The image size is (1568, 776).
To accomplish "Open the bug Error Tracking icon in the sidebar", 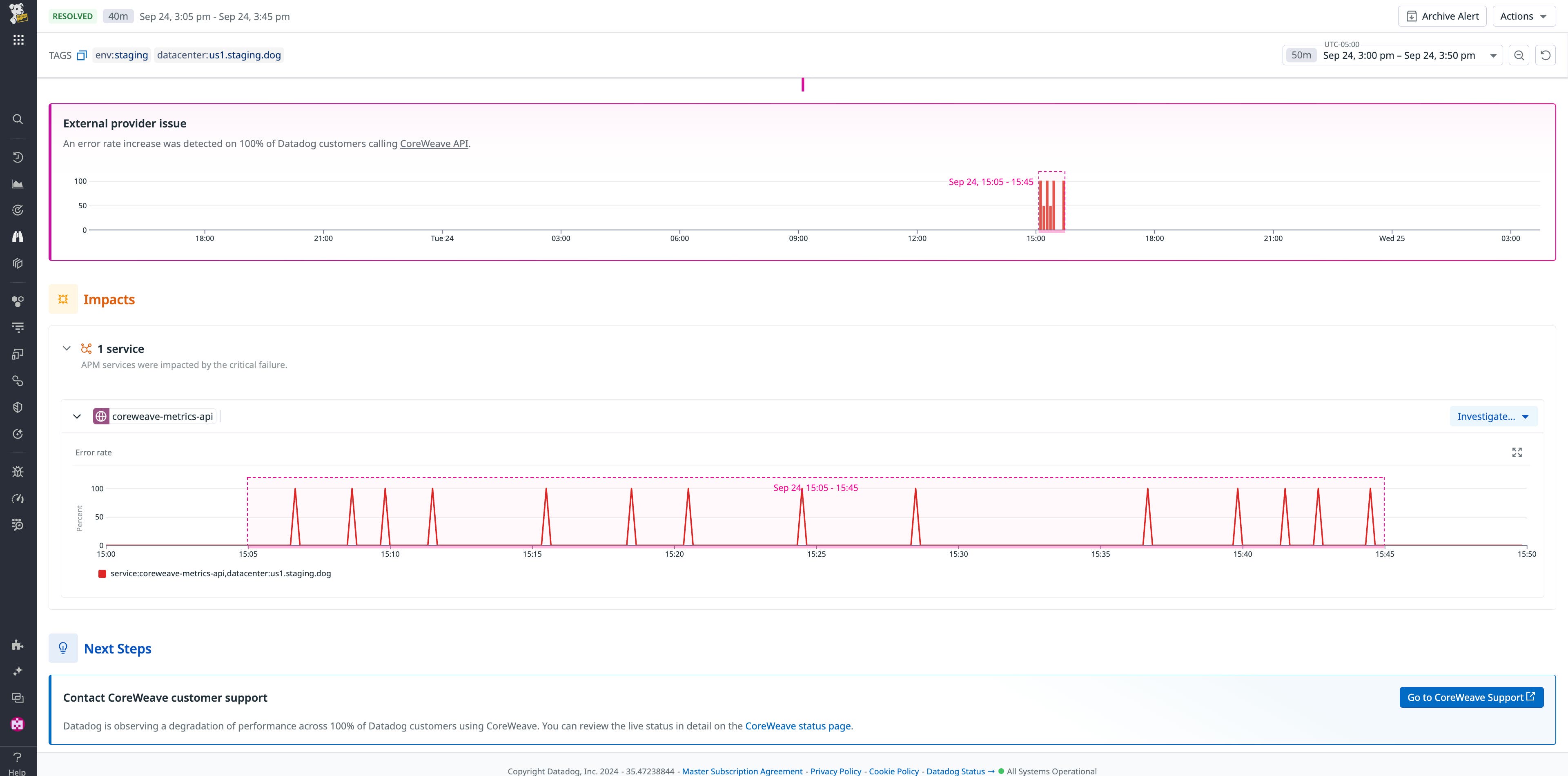I will coord(18,471).
